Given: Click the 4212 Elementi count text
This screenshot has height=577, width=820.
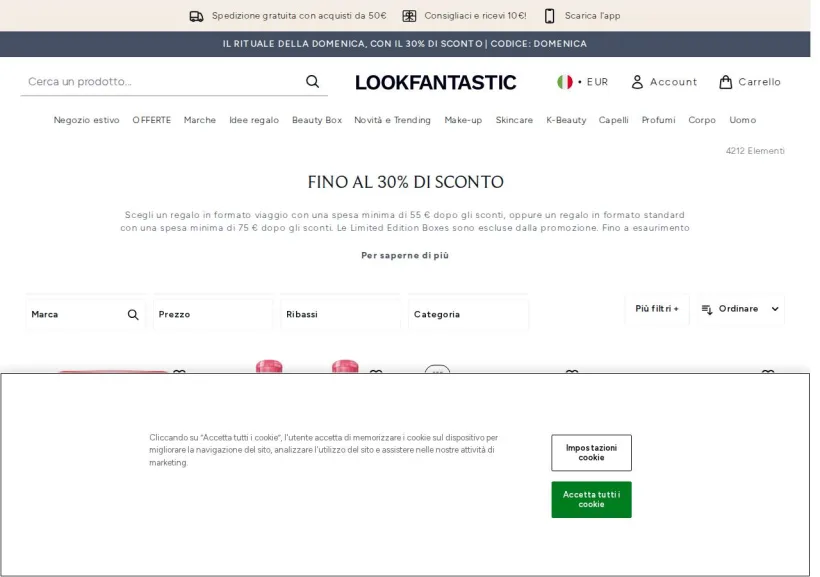Looking at the screenshot, I should pyautogui.click(x=755, y=151).
